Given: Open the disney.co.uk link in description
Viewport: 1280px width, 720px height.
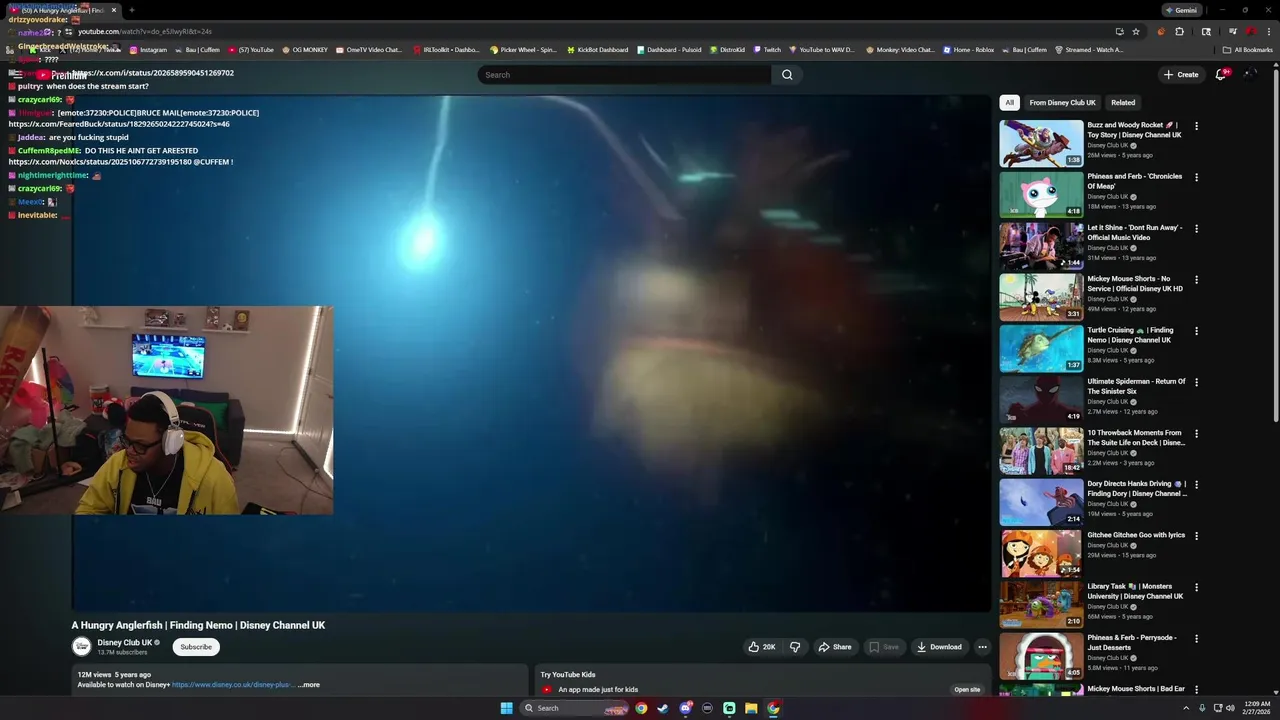Looking at the screenshot, I should (233, 685).
